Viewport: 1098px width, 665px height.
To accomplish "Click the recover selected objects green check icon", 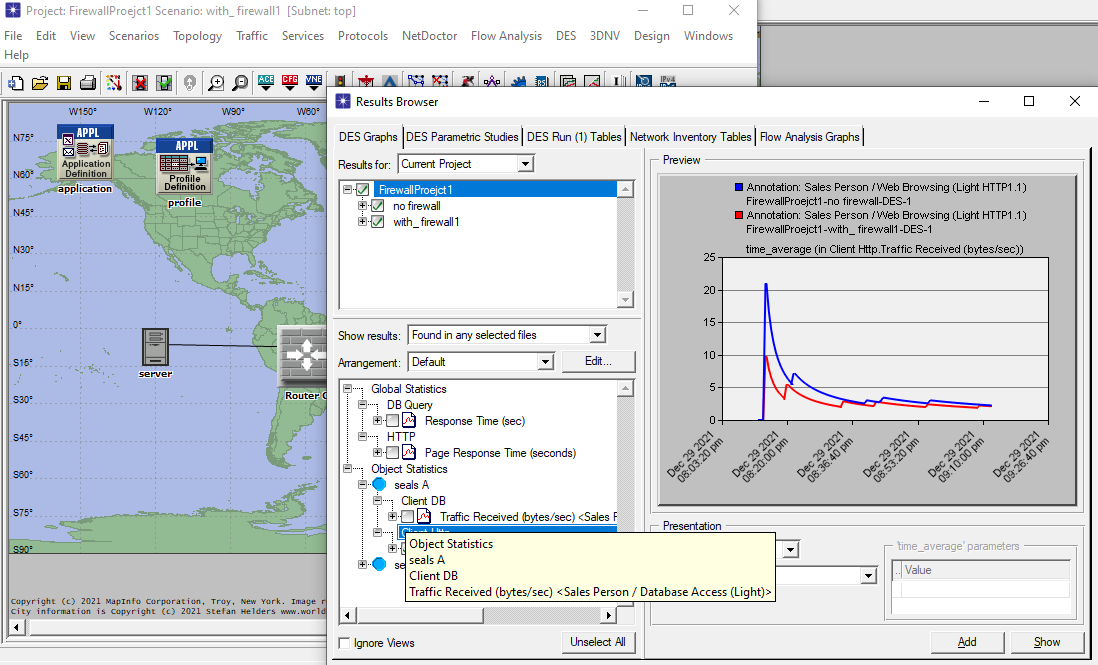I will (x=164, y=83).
